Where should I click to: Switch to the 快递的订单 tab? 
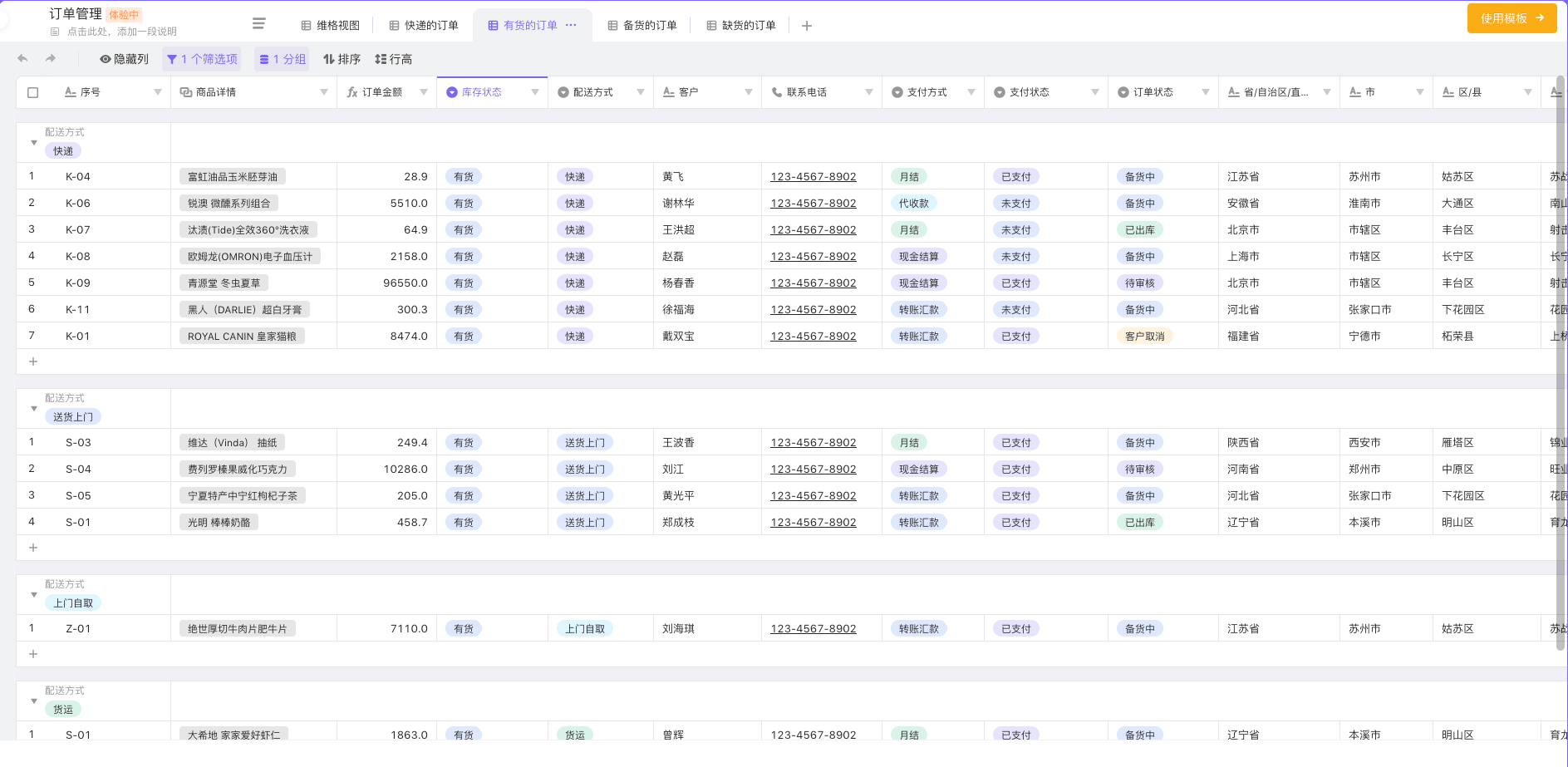tap(424, 26)
